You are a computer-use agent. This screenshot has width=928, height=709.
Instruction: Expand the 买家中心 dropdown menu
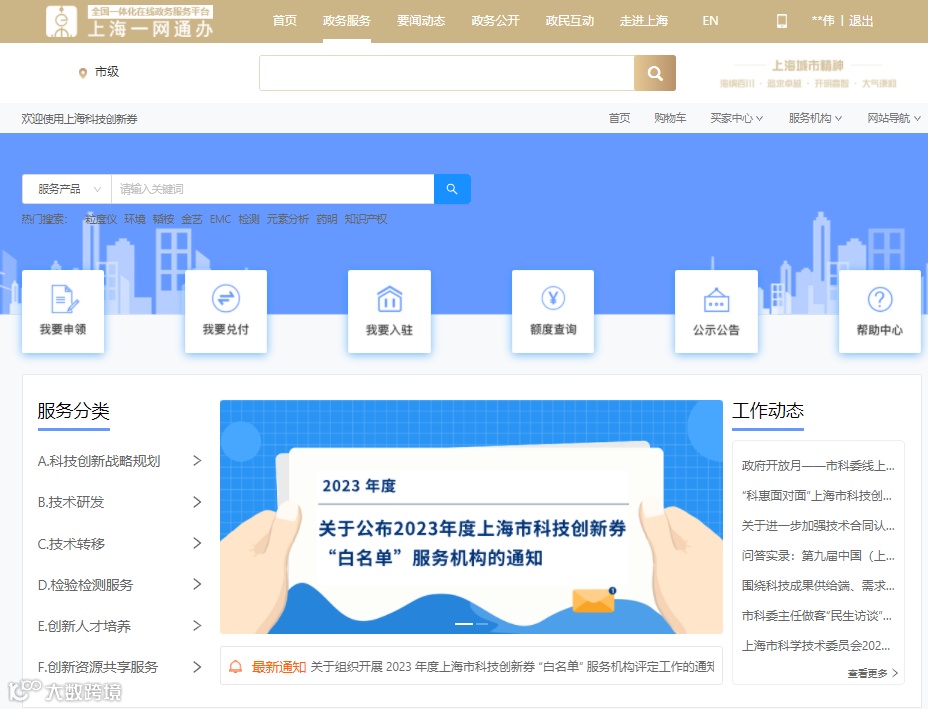click(736, 118)
